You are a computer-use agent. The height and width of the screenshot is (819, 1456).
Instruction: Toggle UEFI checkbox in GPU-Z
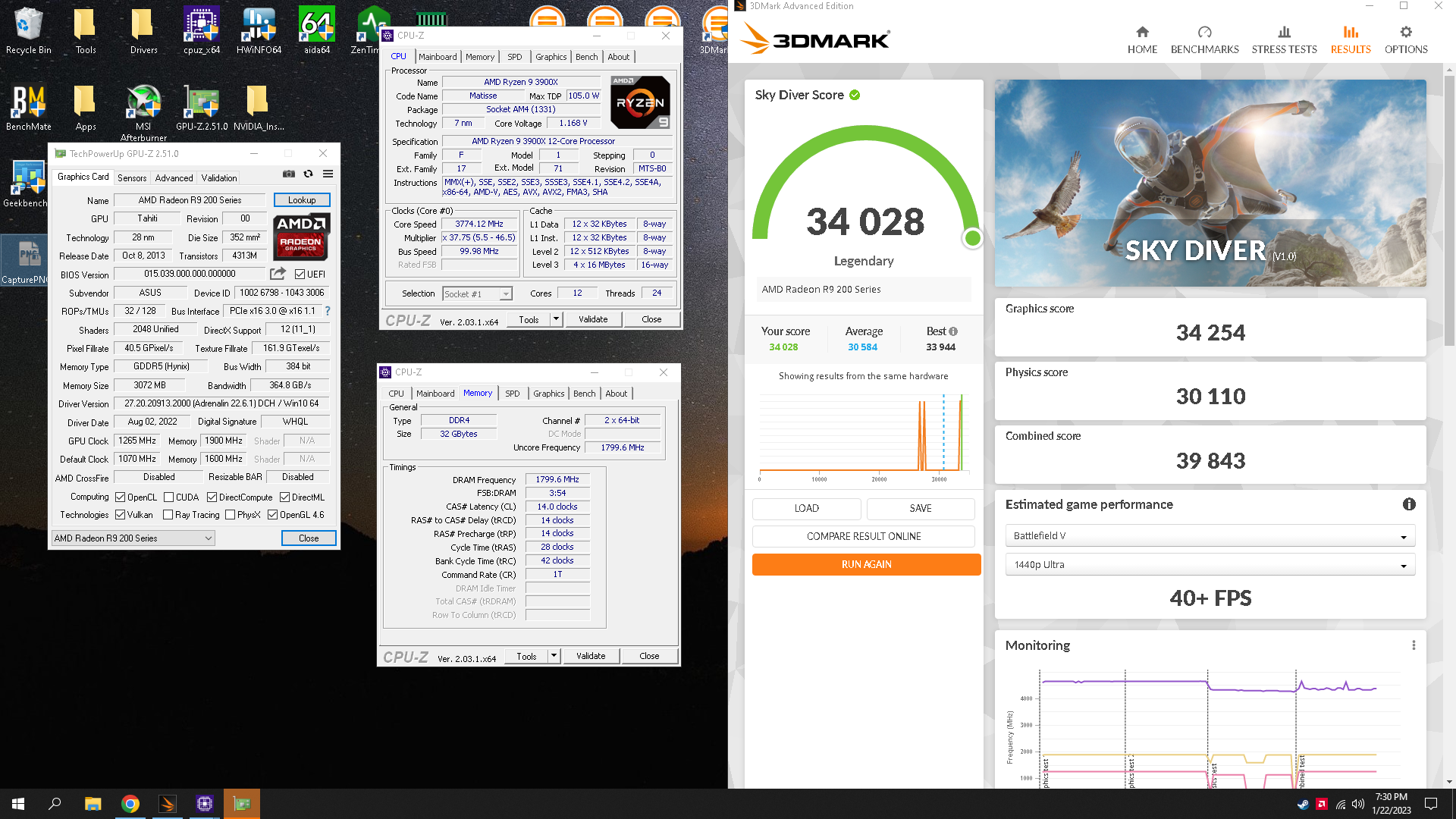[300, 274]
